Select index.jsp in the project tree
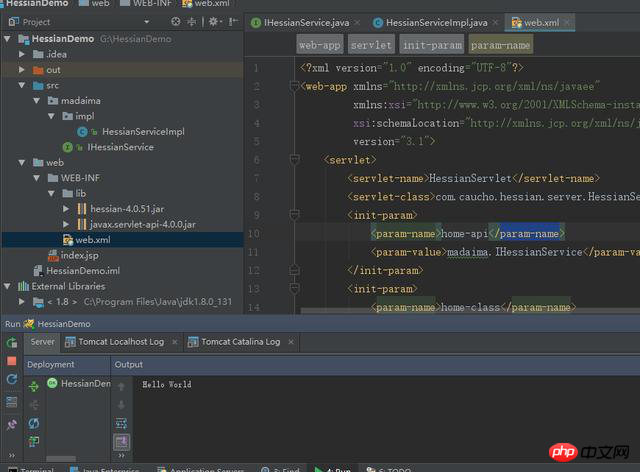Screen dimensions: 640x472 click(x=79, y=255)
